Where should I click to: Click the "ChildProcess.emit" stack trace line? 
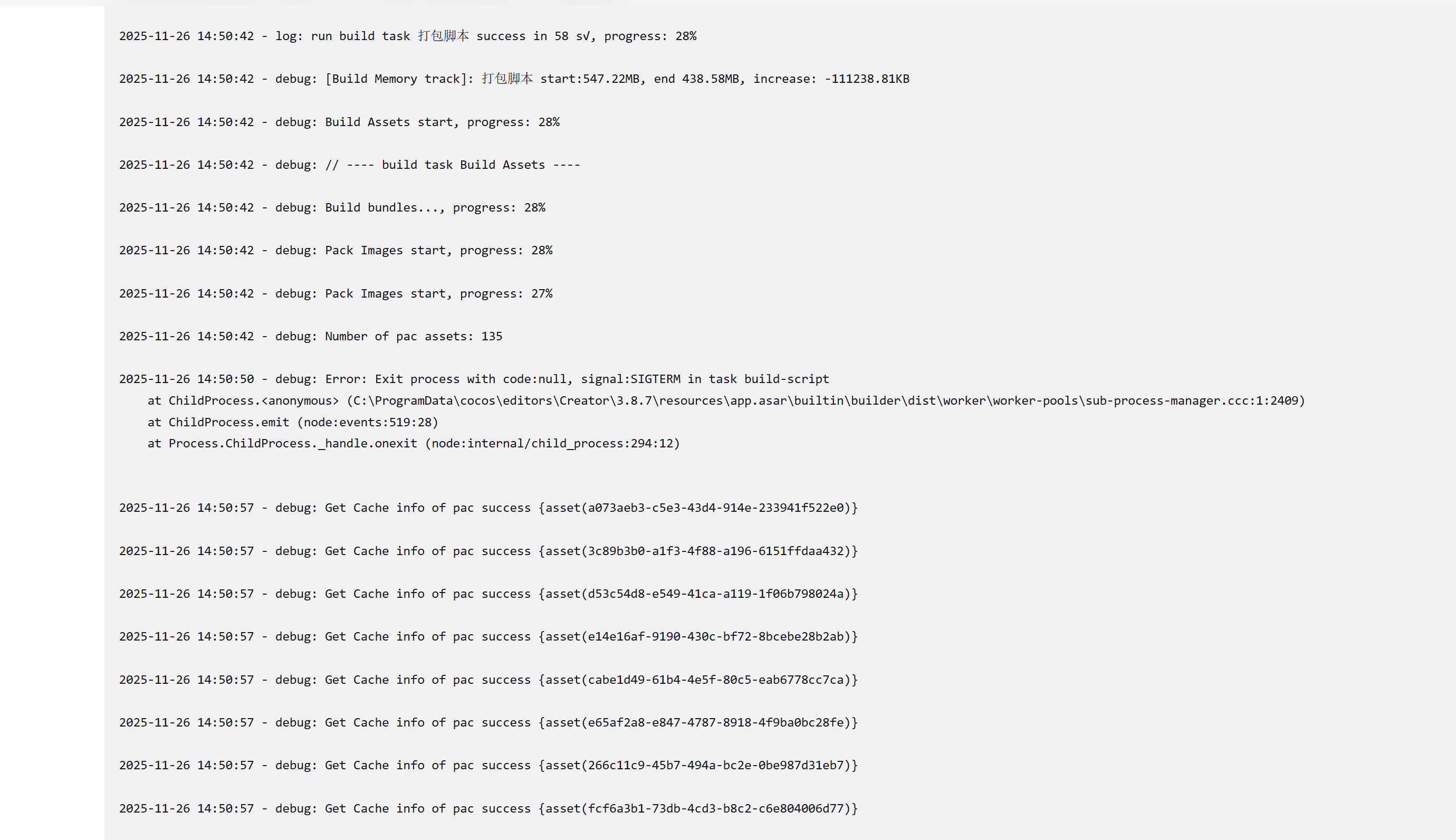coord(293,422)
